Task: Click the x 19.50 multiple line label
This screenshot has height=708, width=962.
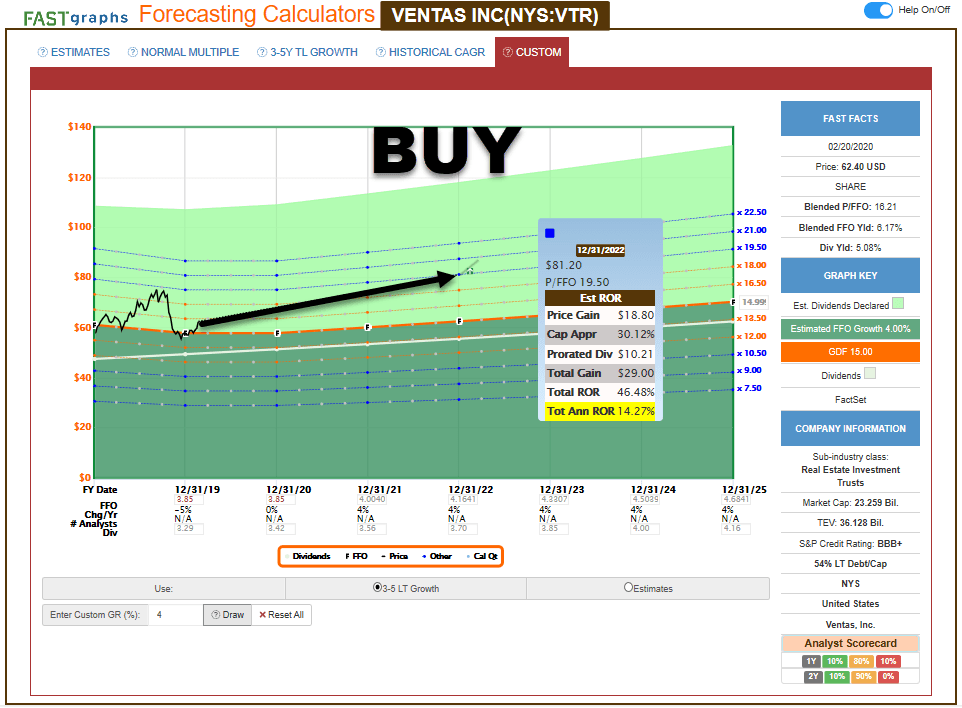Action: tap(752, 247)
